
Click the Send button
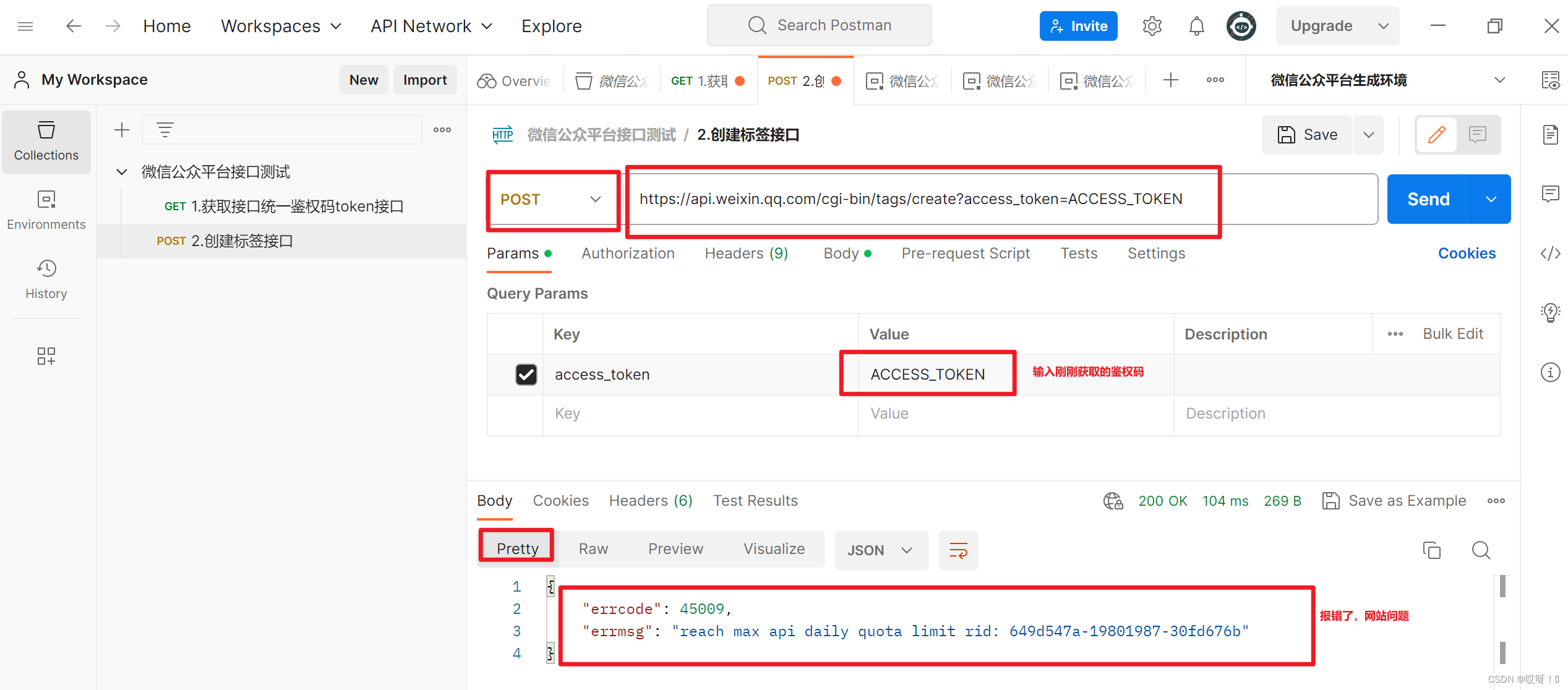(x=1428, y=199)
